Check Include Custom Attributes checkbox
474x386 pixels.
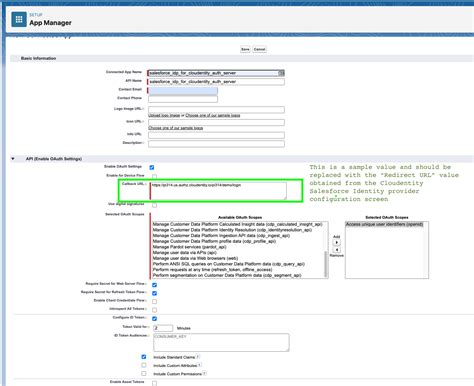144,365
